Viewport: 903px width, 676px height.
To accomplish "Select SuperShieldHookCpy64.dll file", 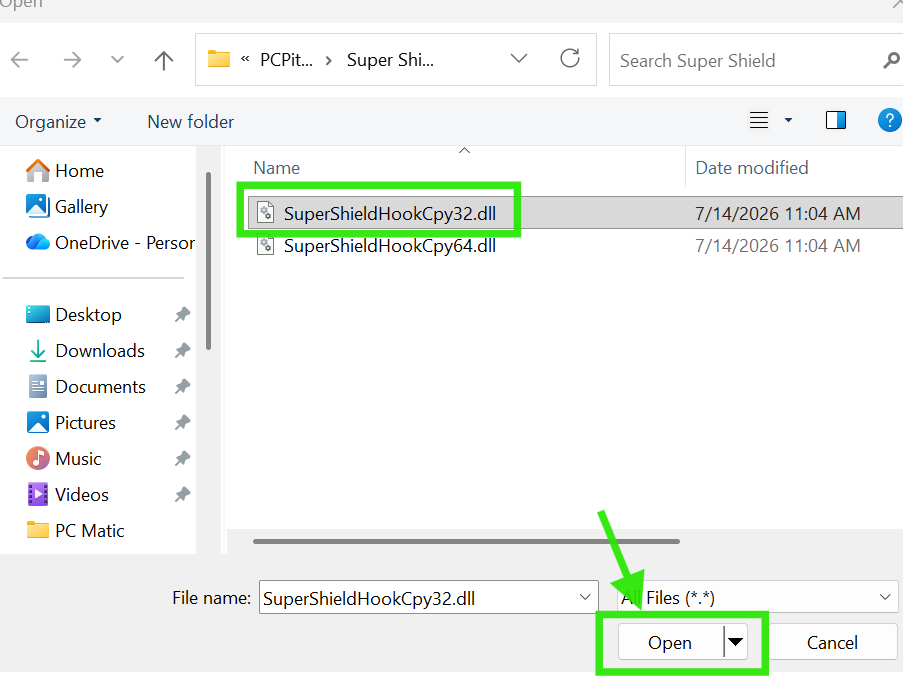I will 389,246.
